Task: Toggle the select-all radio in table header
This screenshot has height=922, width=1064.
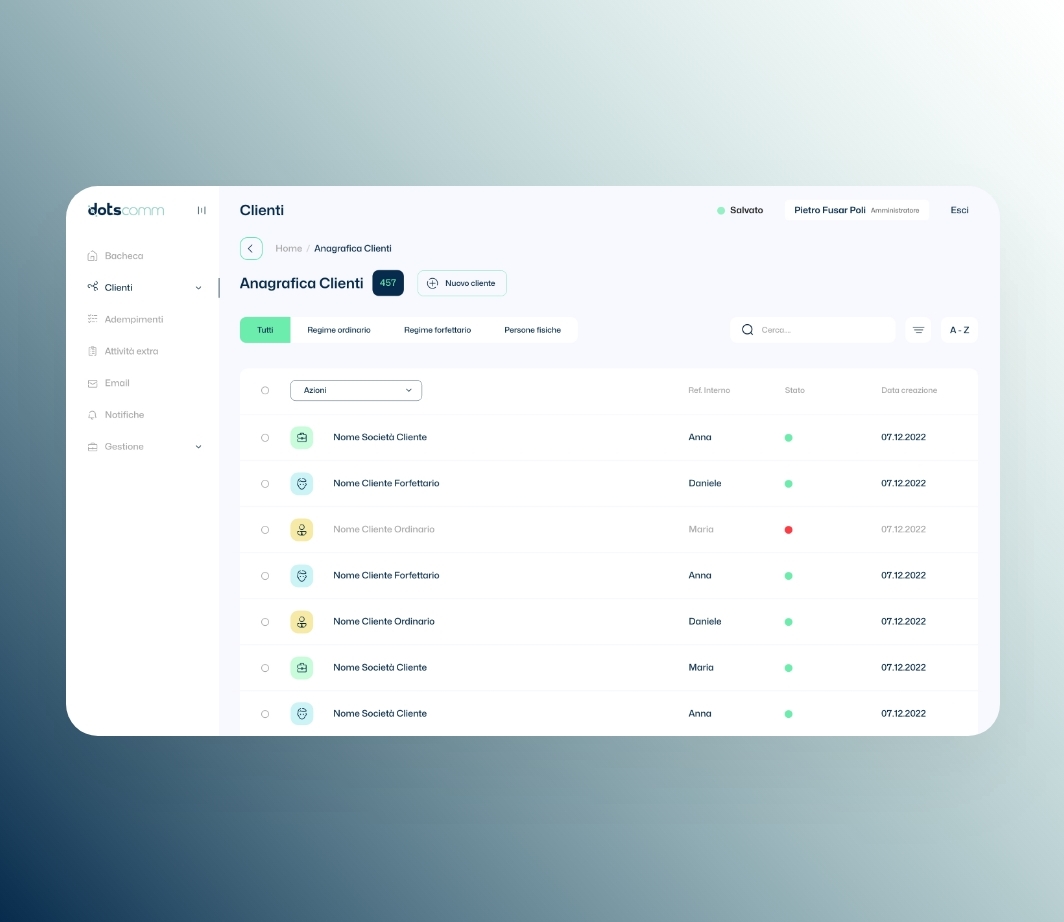Action: (x=265, y=391)
